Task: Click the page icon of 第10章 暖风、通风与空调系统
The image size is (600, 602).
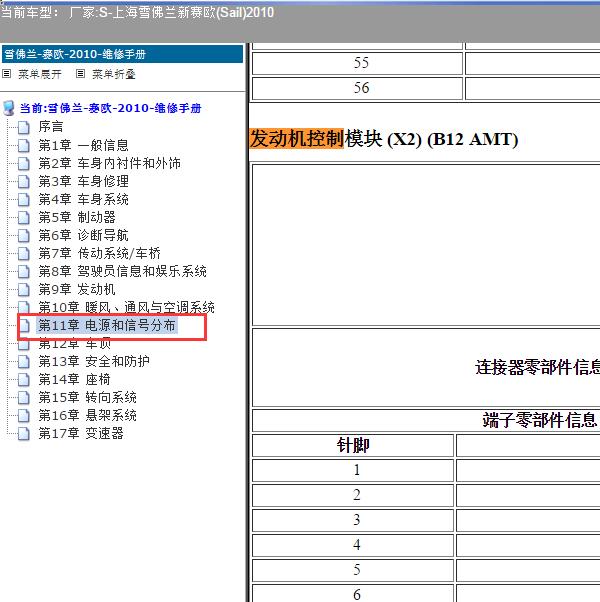Action: pyautogui.click(x=24, y=307)
